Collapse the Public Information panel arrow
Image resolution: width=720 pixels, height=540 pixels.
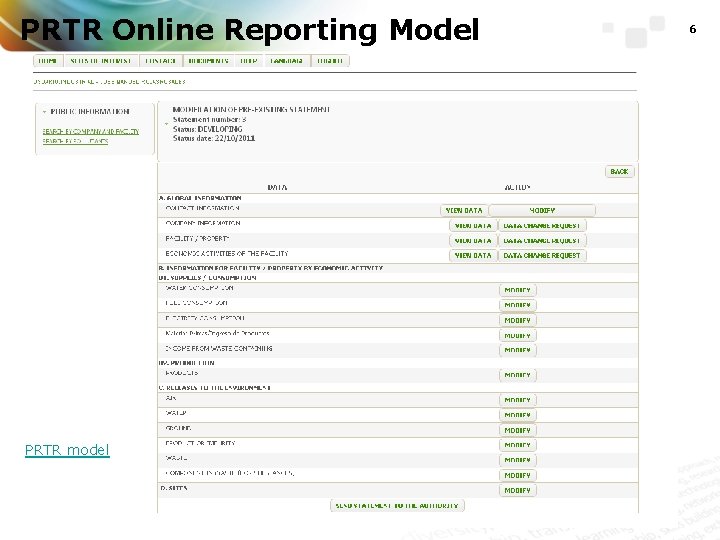45,112
